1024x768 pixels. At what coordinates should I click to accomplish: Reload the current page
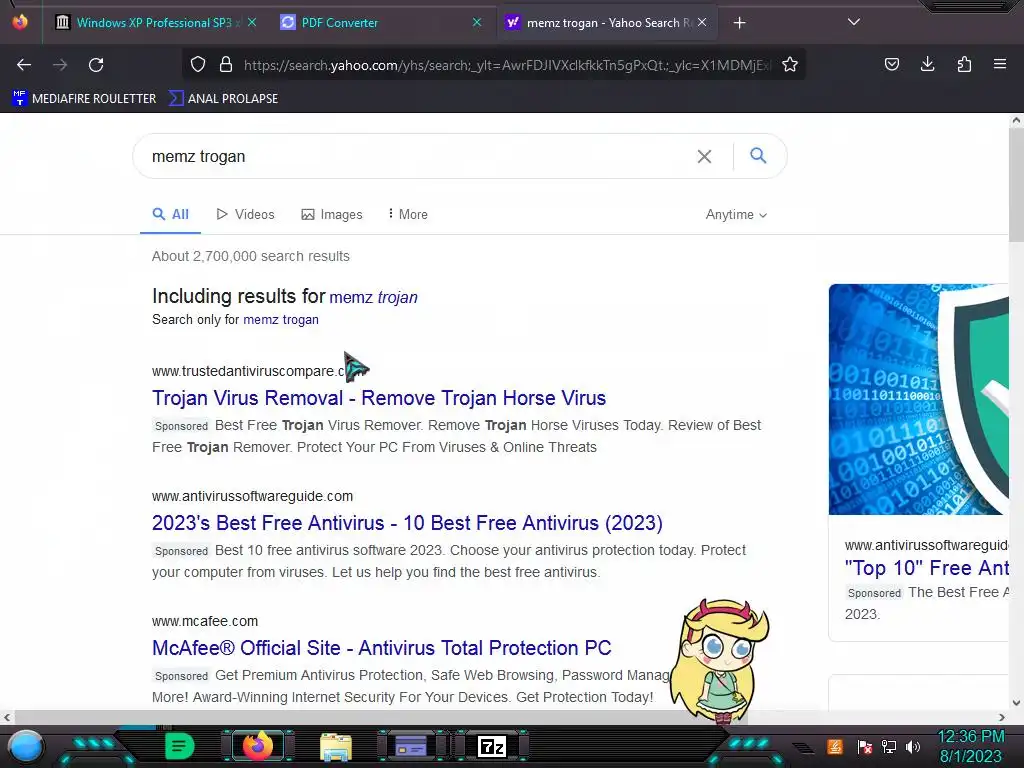click(x=96, y=65)
